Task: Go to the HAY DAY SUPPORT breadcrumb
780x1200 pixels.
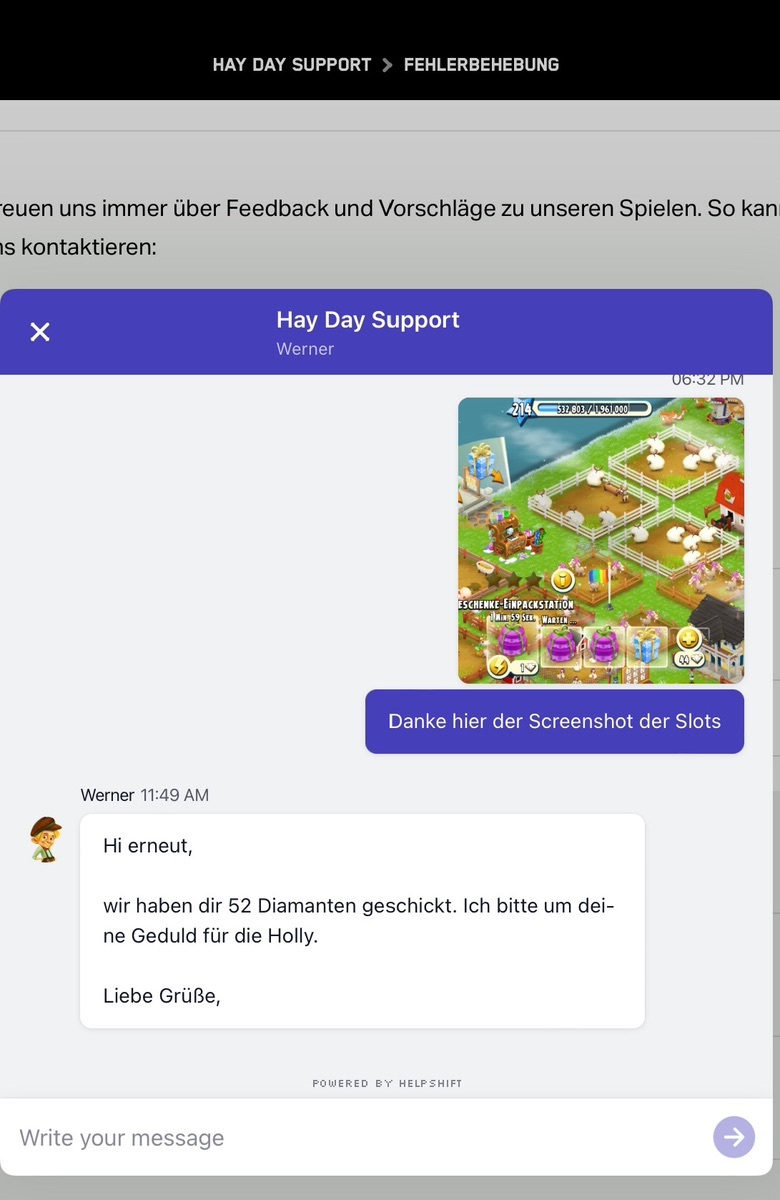Action: click(292, 65)
